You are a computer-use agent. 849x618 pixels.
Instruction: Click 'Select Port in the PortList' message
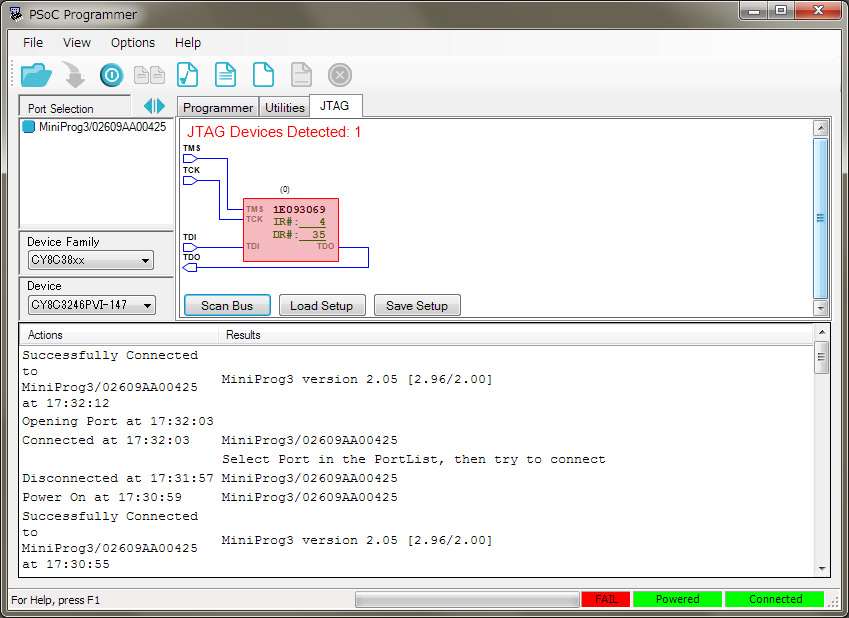click(x=414, y=459)
